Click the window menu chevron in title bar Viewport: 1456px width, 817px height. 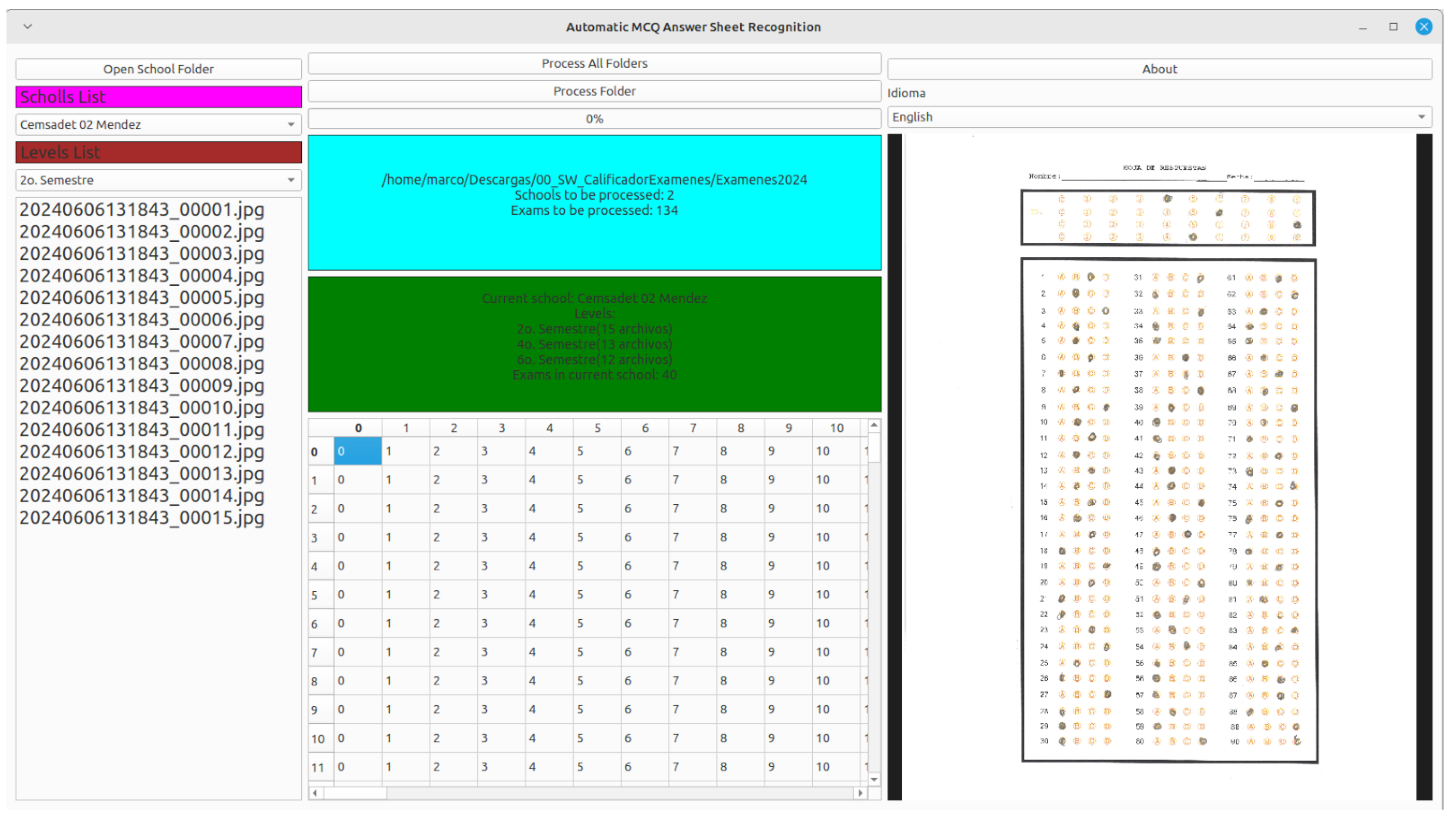(x=27, y=26)
